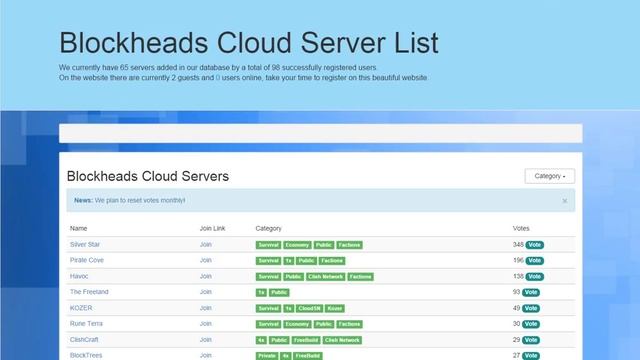640x360 pixels.
Task: Open The Freeland server link
Action: (89, 292)
